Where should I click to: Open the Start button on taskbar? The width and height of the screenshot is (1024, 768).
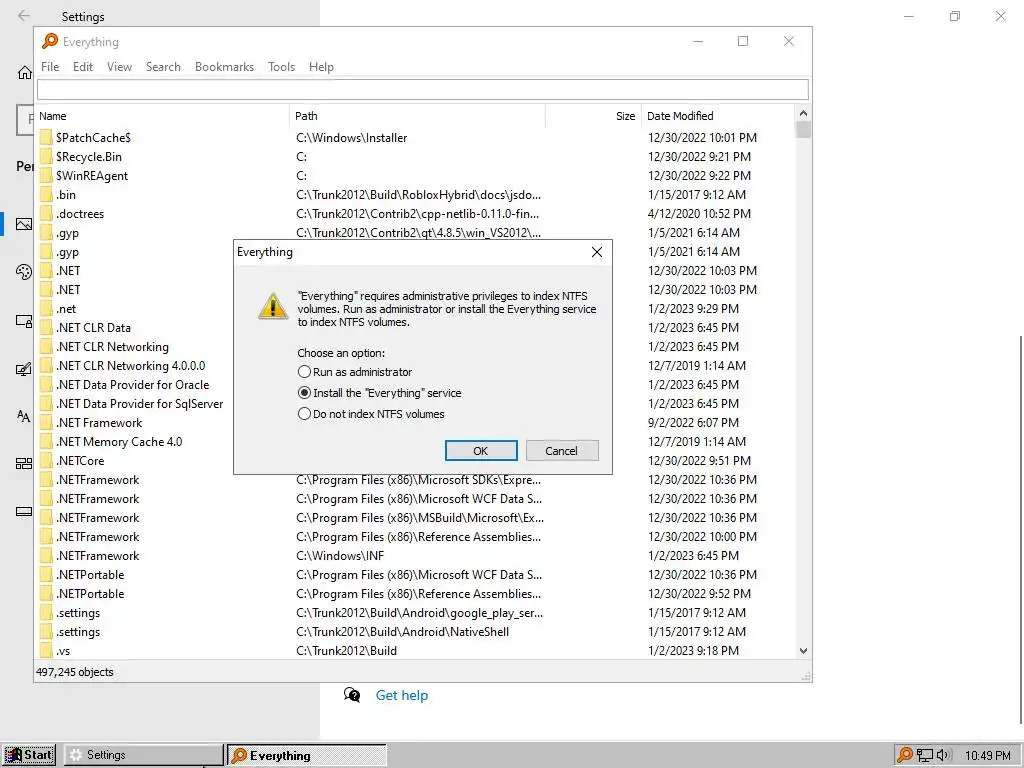[x=29, y=755]
